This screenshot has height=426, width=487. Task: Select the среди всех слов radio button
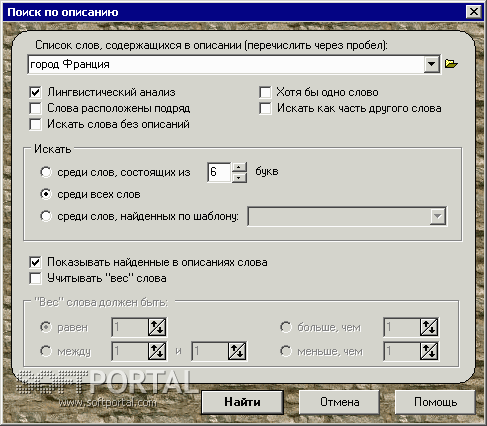[46, 194]
